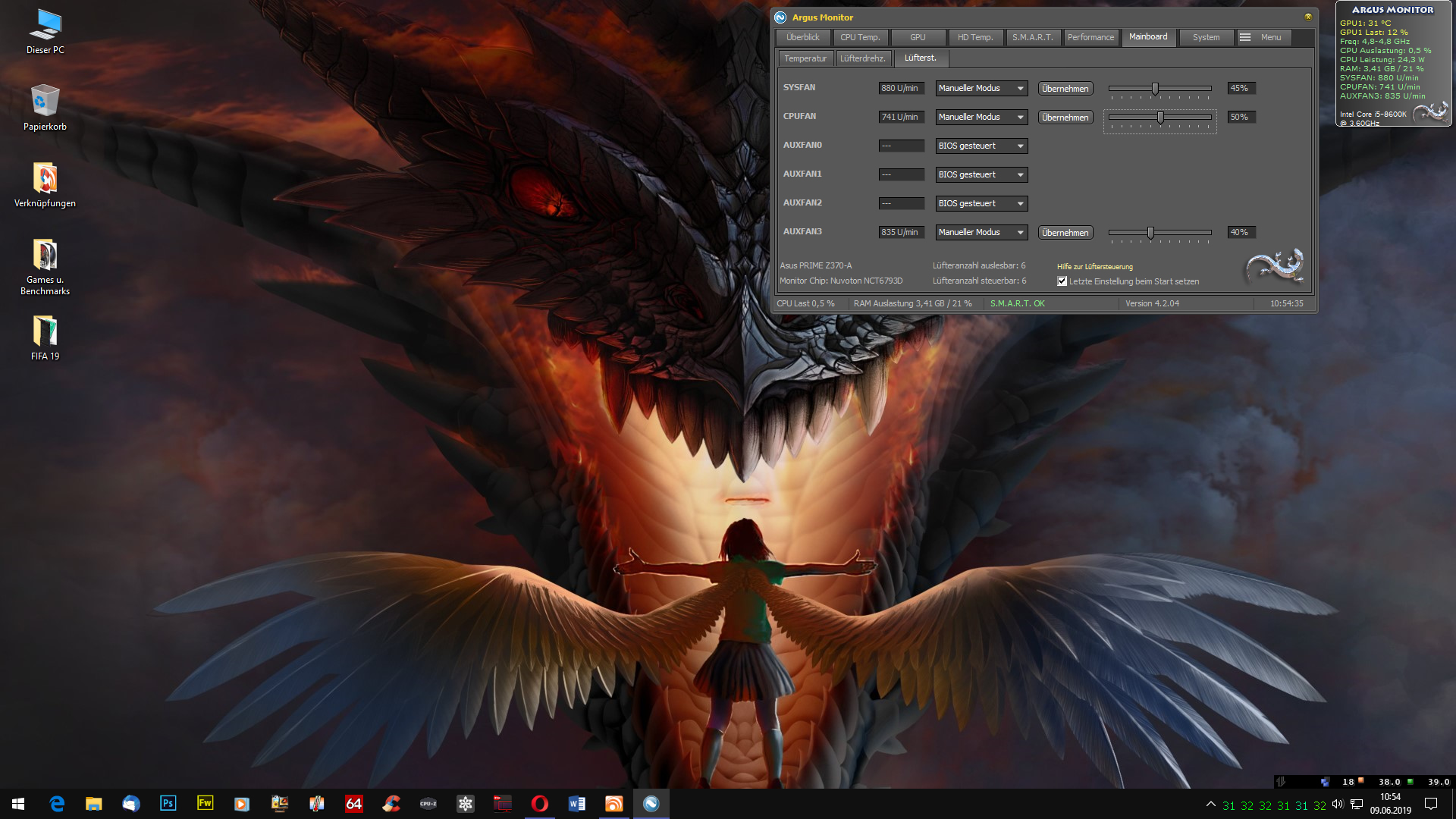Launch Adobe Fireworks from the taskbar
The width and height of the screenshot is (1456, 819).
coord(205,804)
